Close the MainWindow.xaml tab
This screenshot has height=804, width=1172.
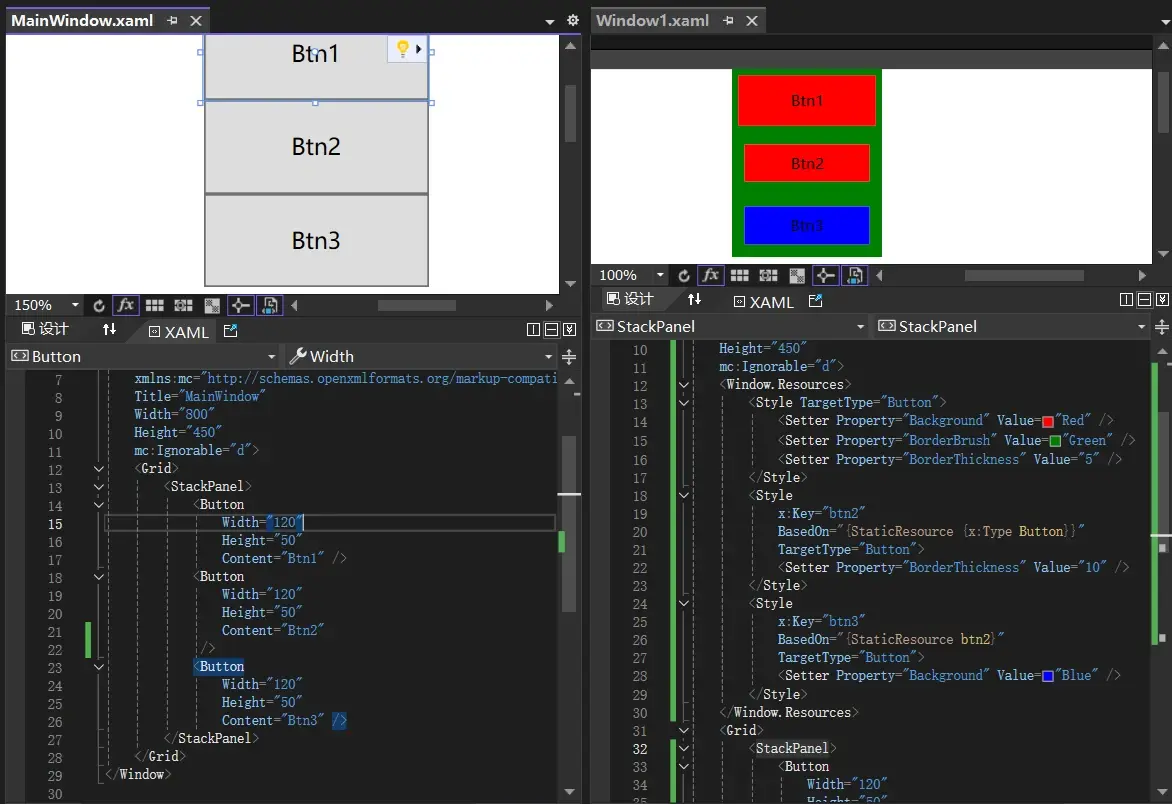click(x=196, y=21)
